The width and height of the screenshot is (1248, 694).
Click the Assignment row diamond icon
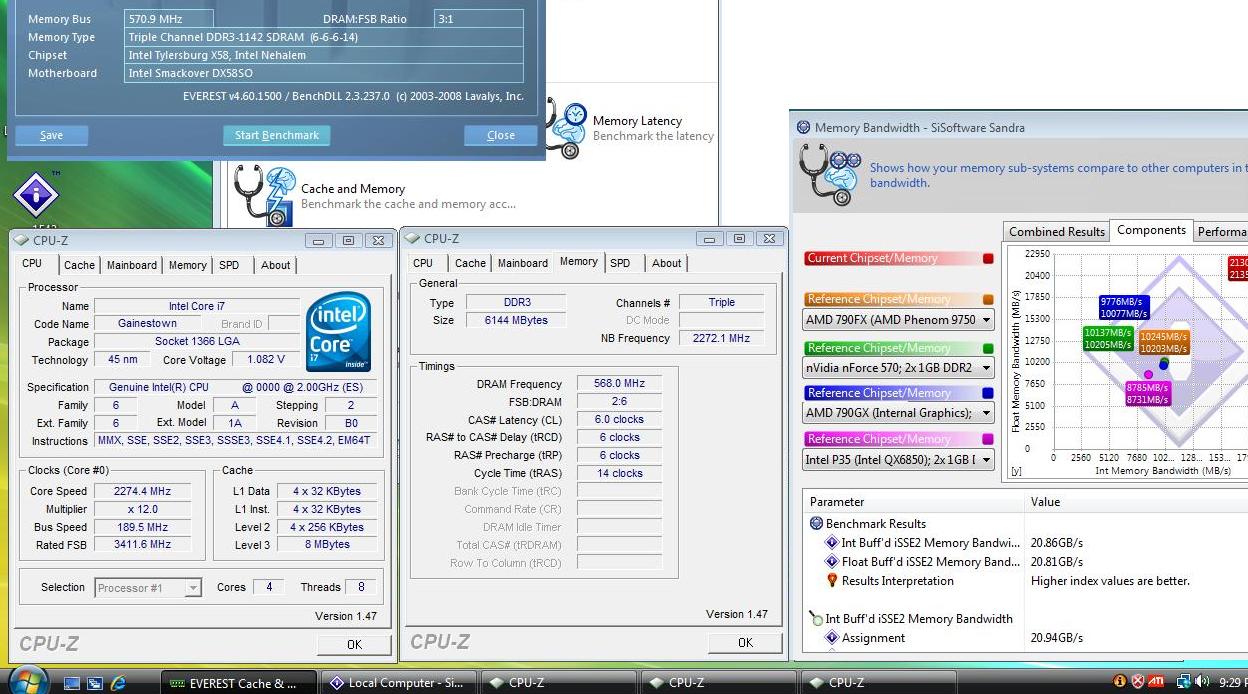831,638
